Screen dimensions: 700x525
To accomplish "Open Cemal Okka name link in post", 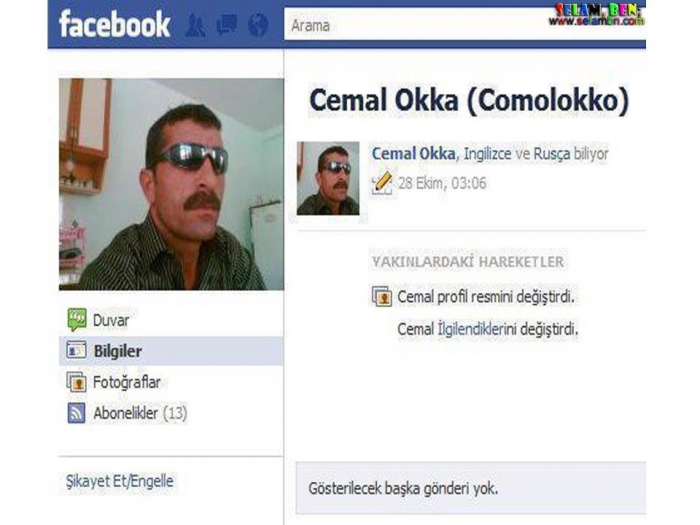I will tap(413, 154).
